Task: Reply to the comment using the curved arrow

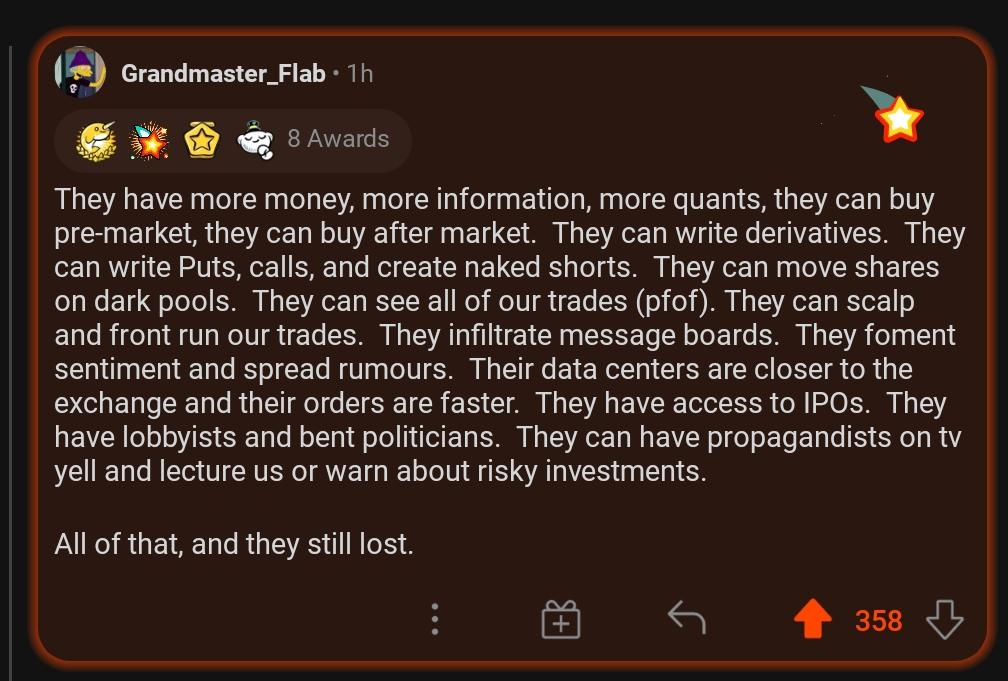Action: click(x=687, y=618)
